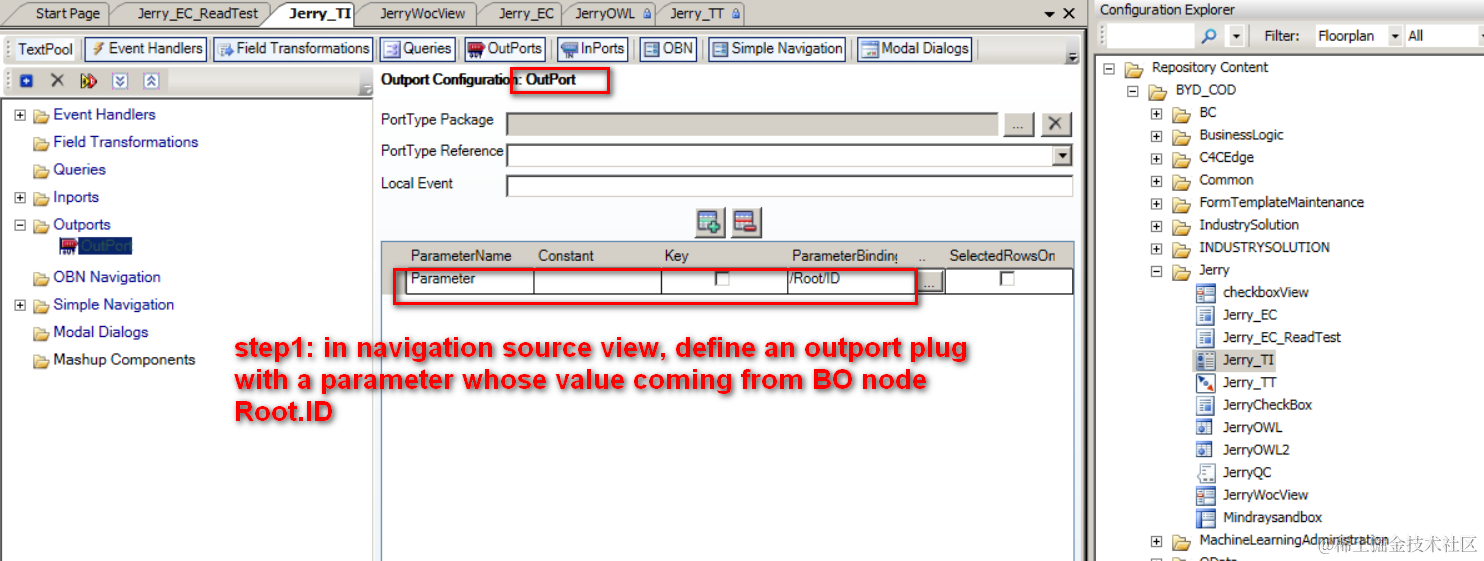Click the JerryWocView icon in the explorer
1484x561 pixels.
point(1206,495)
